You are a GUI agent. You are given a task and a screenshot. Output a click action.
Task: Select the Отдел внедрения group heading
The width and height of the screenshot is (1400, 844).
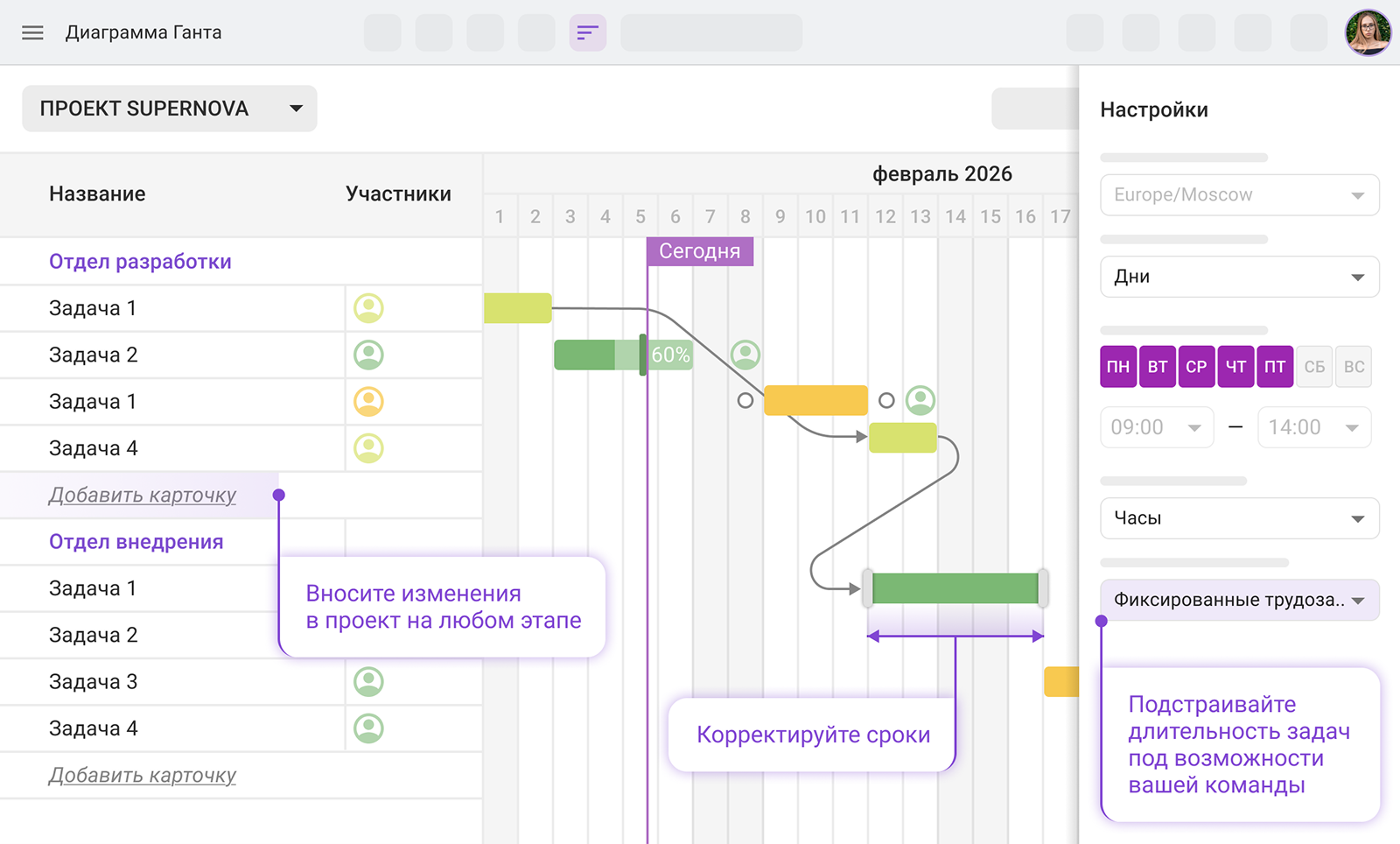[136, 542]
